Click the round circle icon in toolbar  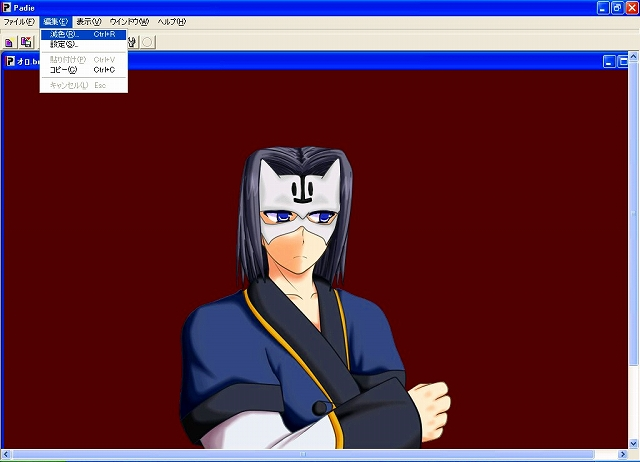(x=147, y=42)
